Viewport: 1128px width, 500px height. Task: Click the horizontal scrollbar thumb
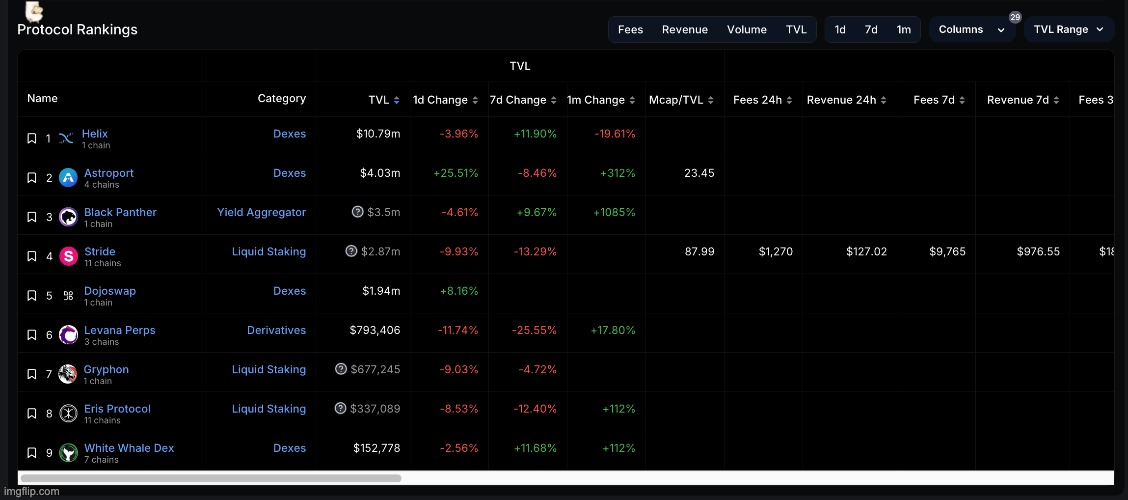point(210,478)
